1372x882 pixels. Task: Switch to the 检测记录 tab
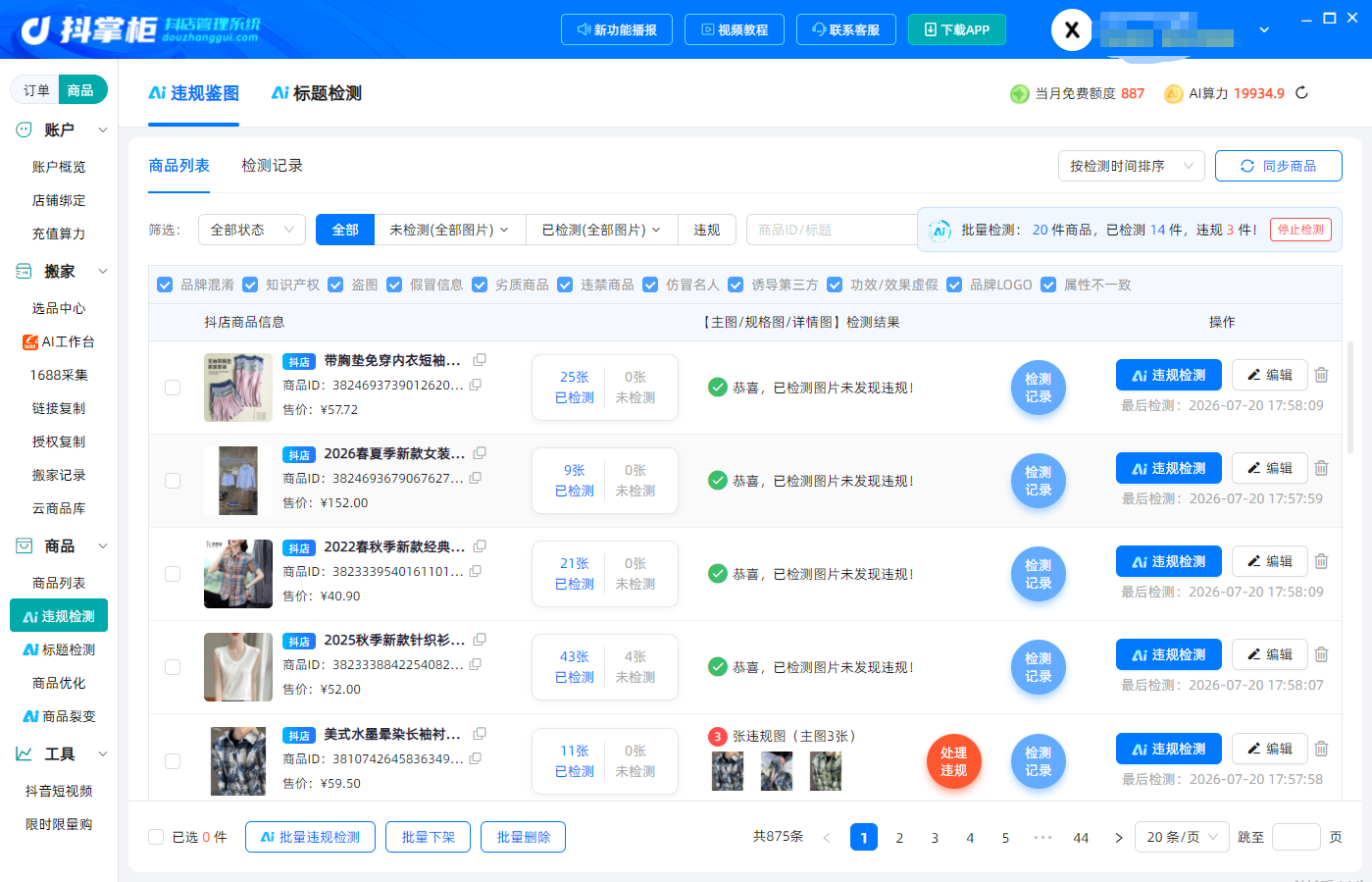(x=272, y=166)
